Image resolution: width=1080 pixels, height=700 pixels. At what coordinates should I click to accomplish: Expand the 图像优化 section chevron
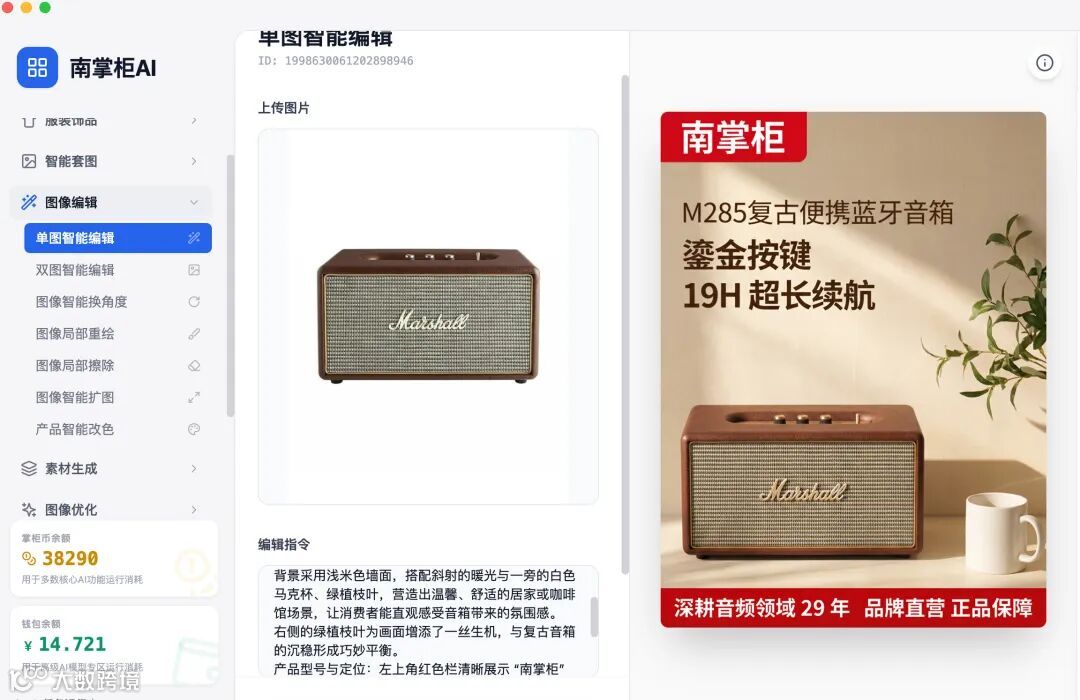pos(194,510)
